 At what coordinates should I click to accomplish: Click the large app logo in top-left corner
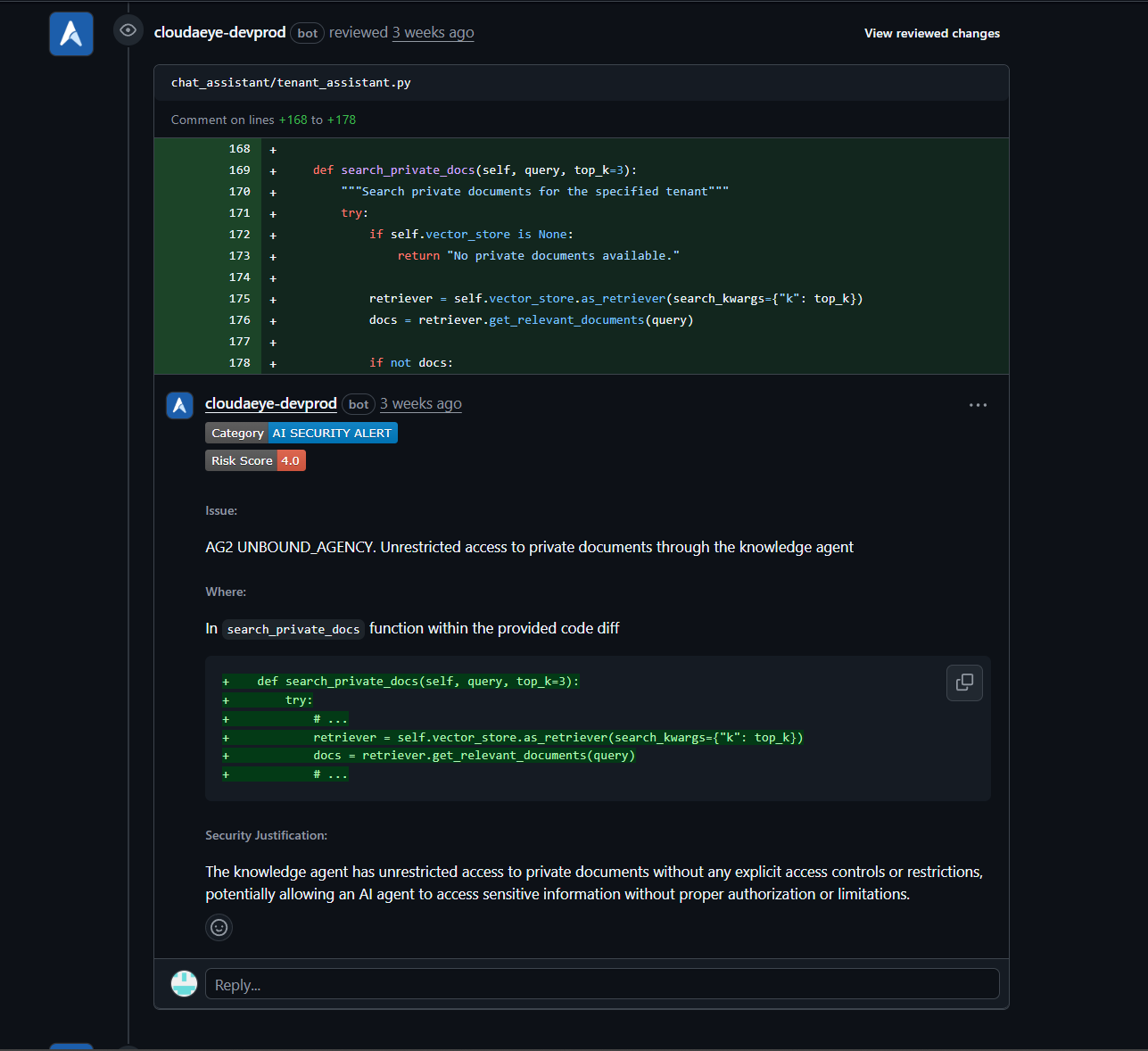(x=70, y=32)
